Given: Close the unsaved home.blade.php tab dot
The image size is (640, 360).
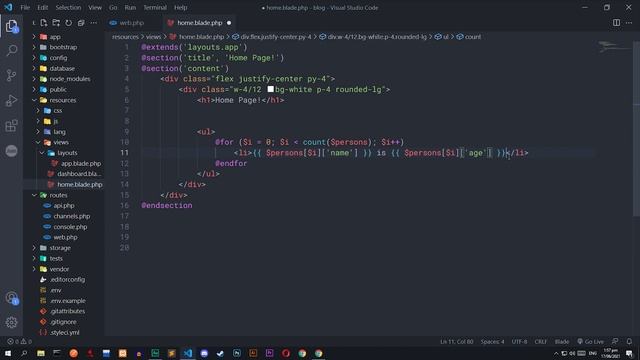Looking at the screenshot, I should tap(229, 23).
